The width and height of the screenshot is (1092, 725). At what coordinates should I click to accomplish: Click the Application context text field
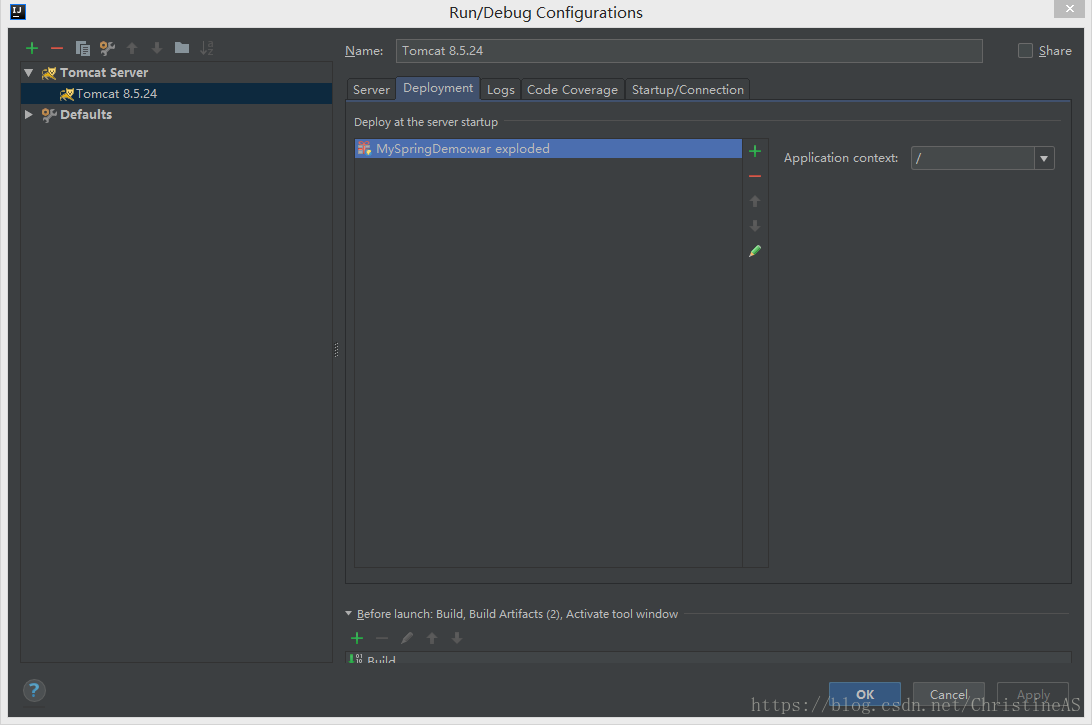click(x=973, y=158)
